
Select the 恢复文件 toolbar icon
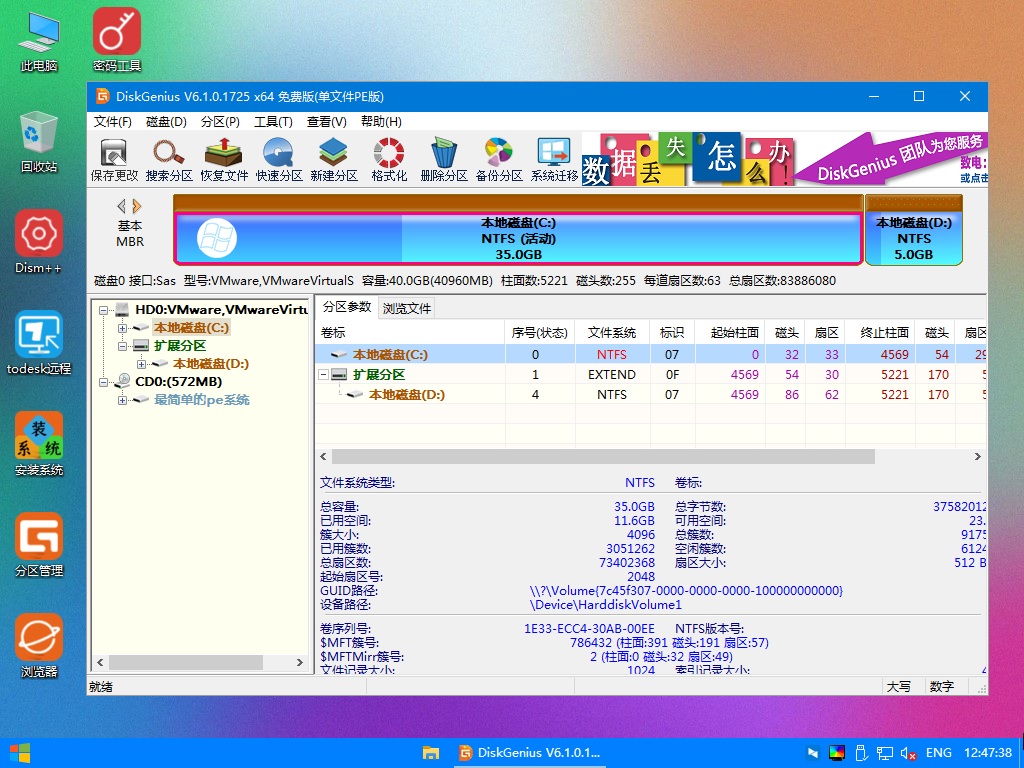tap(224, 160)
